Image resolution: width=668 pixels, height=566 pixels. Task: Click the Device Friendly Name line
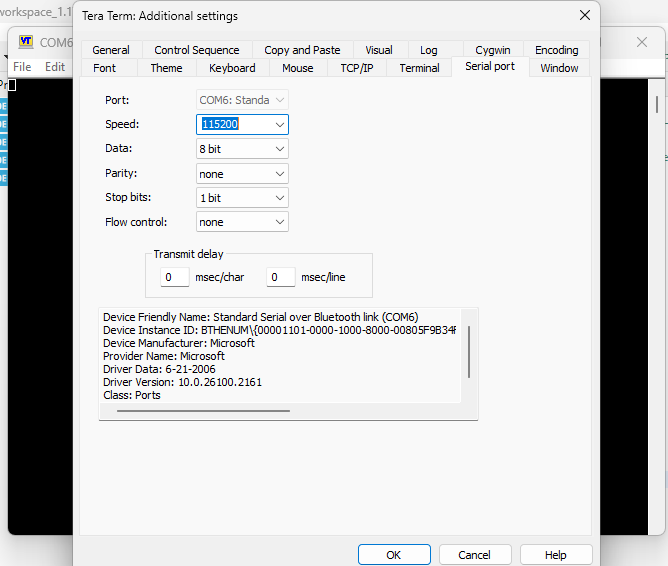pos(261,317)
